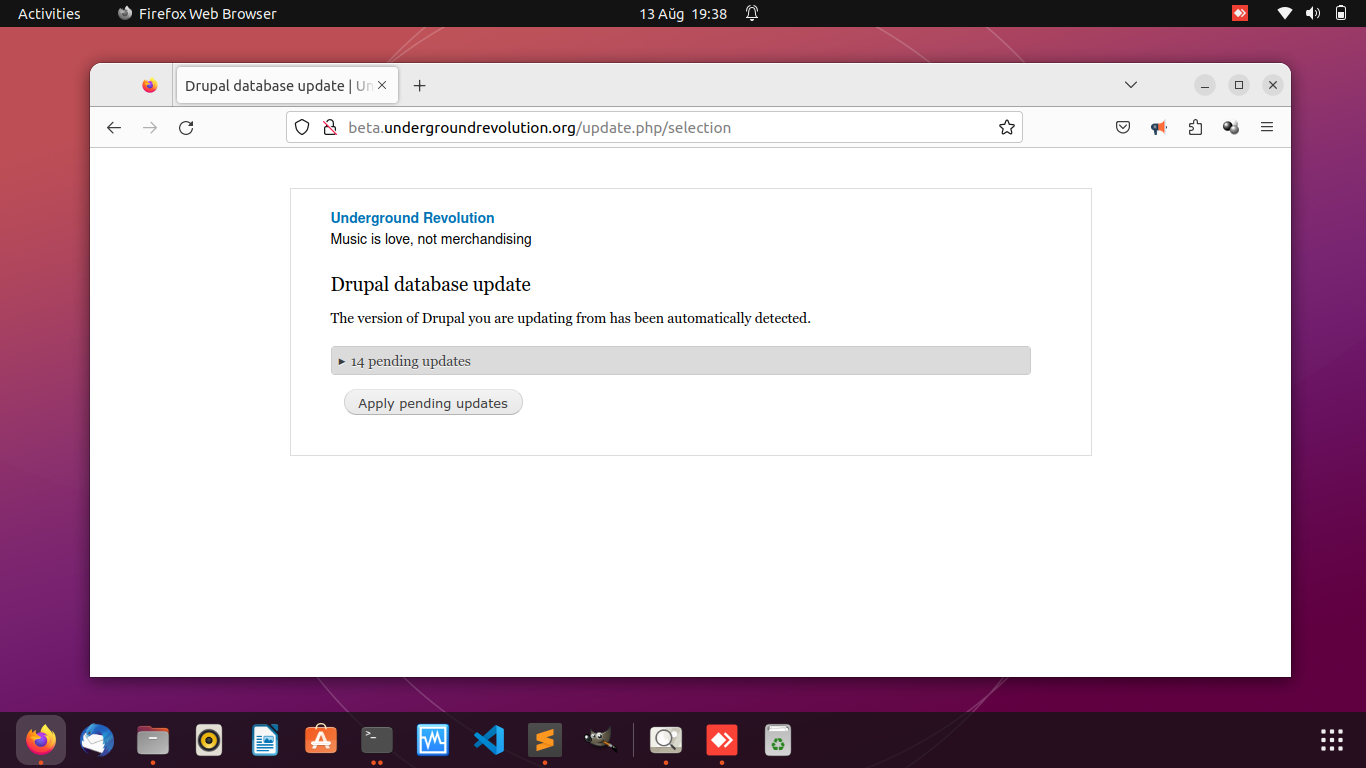Launch Visual Studio Code from the dock

point(489,740)
